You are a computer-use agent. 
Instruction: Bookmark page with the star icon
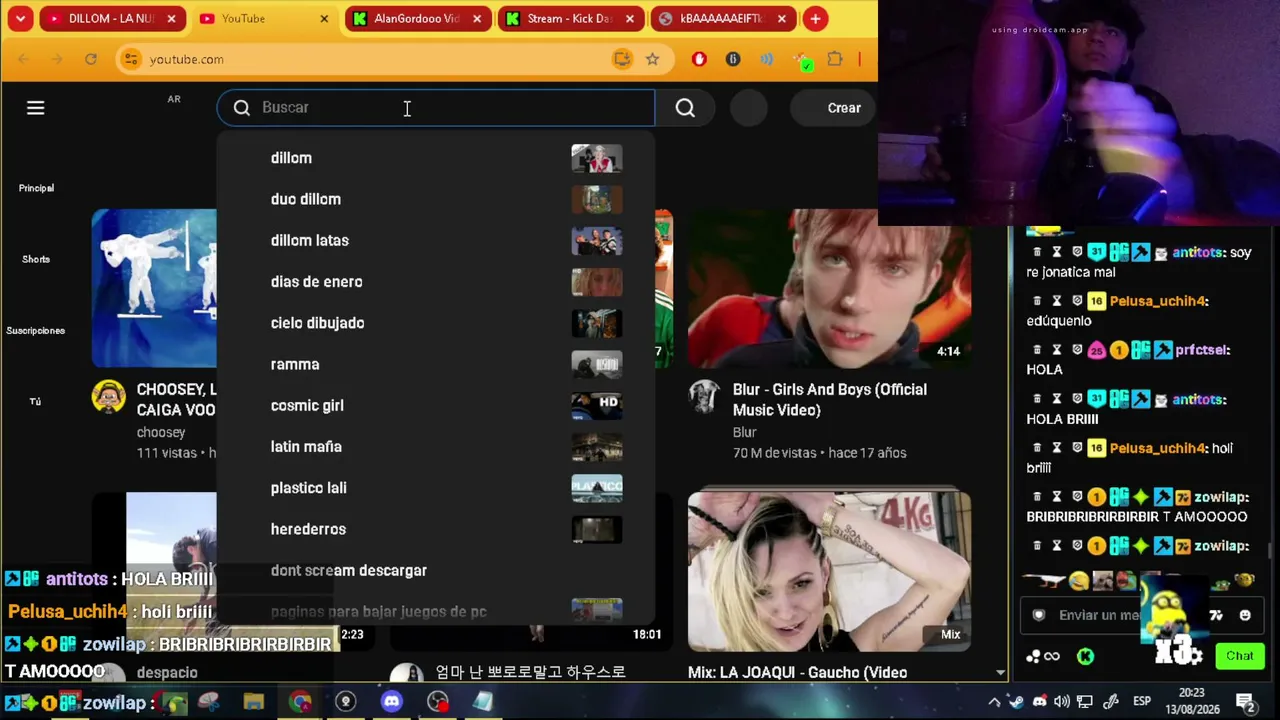click(x=653, y=59)
